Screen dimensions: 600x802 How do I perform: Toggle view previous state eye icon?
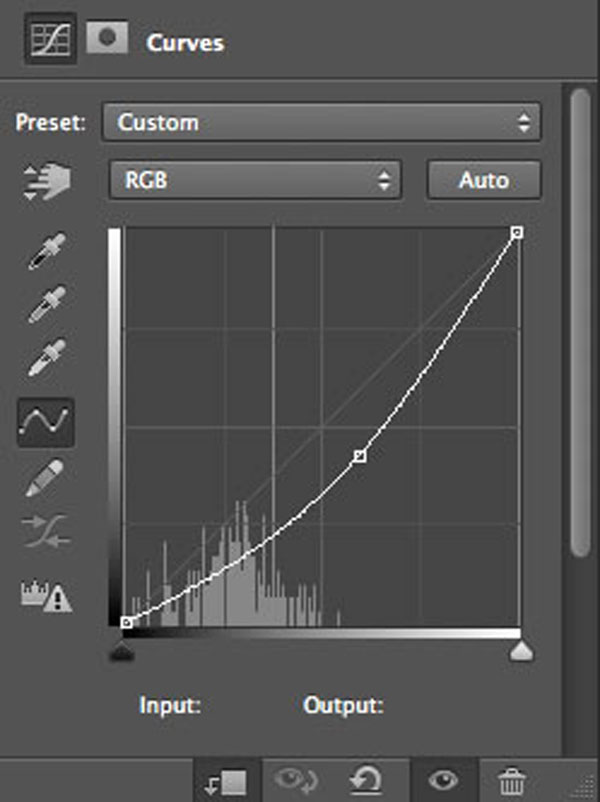point(296,781)
